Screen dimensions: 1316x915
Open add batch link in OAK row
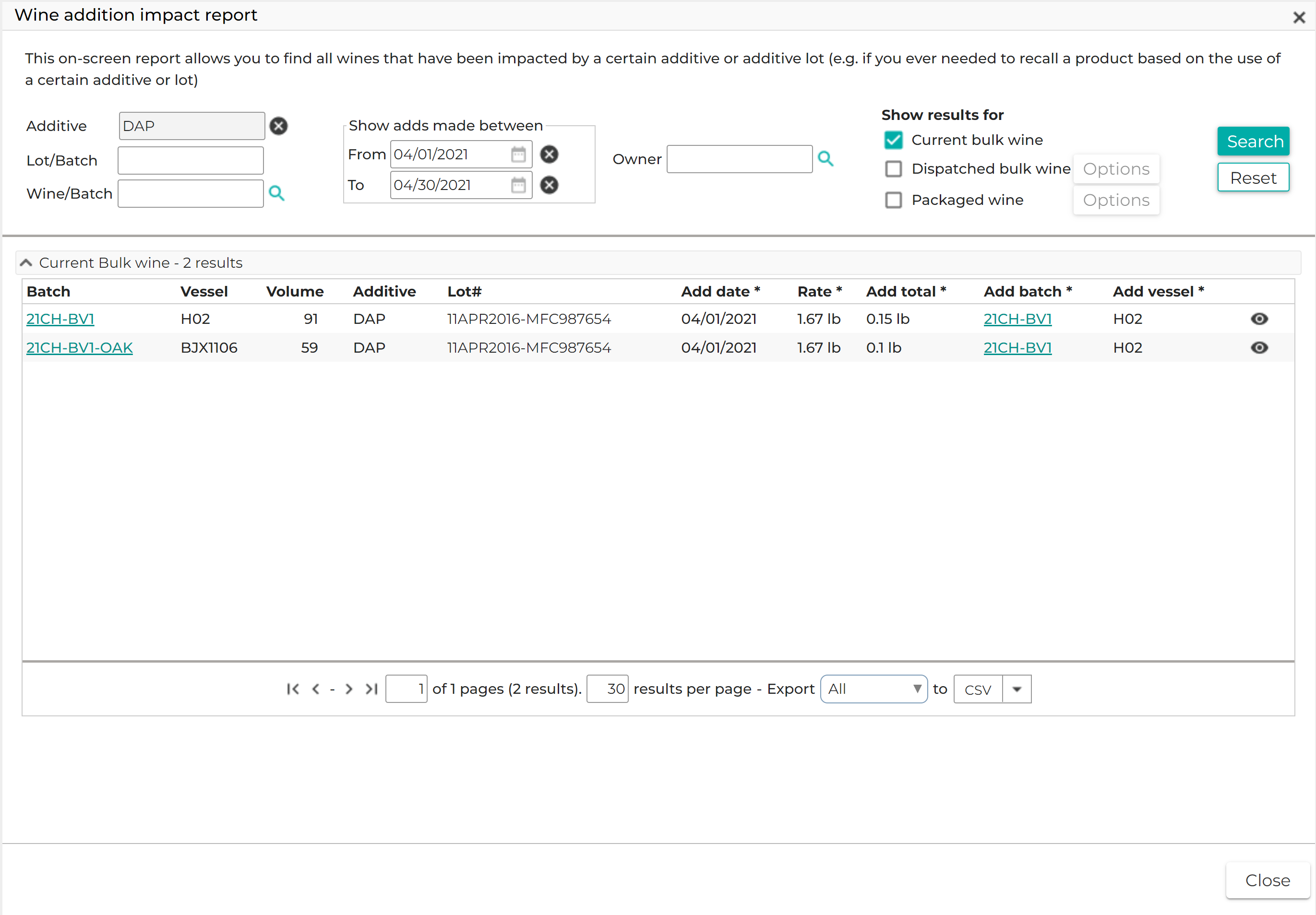point(1017,348)
